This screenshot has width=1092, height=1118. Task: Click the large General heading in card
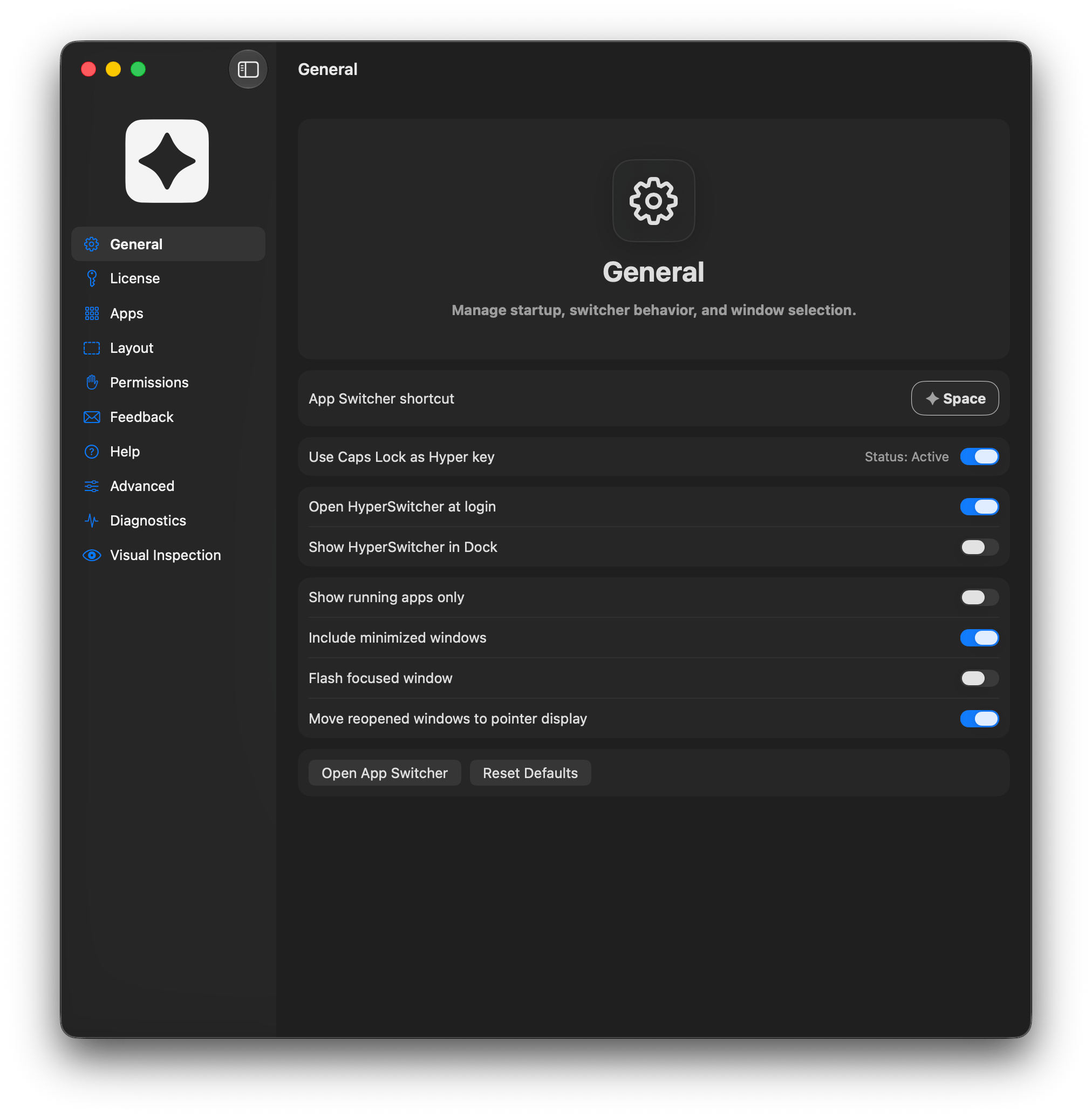coord(653,272)
